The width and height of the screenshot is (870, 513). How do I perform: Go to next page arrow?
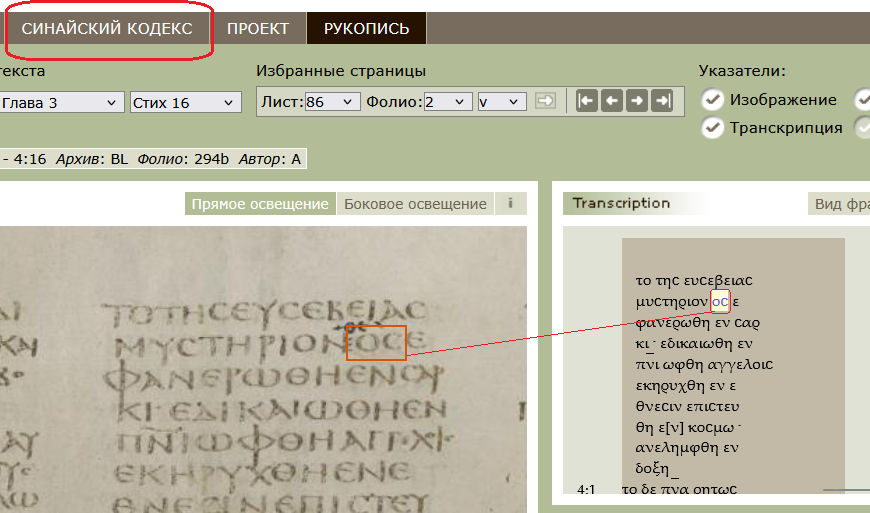click(x=637, y=101)
